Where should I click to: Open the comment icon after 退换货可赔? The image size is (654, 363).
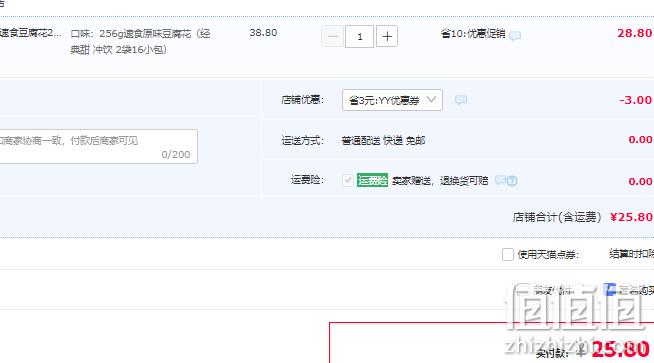pyautogui.click(x=500, y=180)
